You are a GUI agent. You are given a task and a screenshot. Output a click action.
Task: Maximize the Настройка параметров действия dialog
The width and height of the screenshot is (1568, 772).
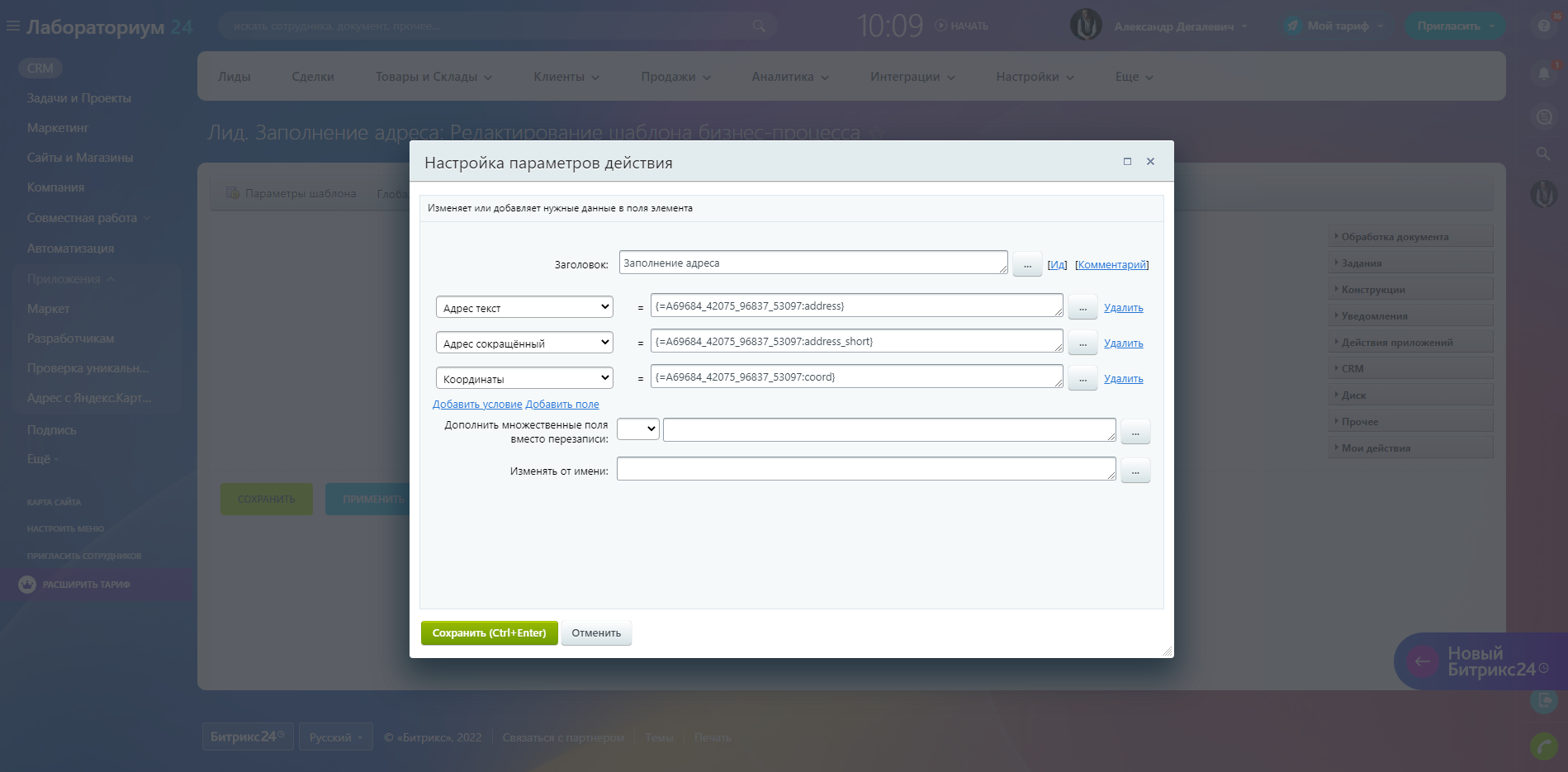coord(1127,162)
